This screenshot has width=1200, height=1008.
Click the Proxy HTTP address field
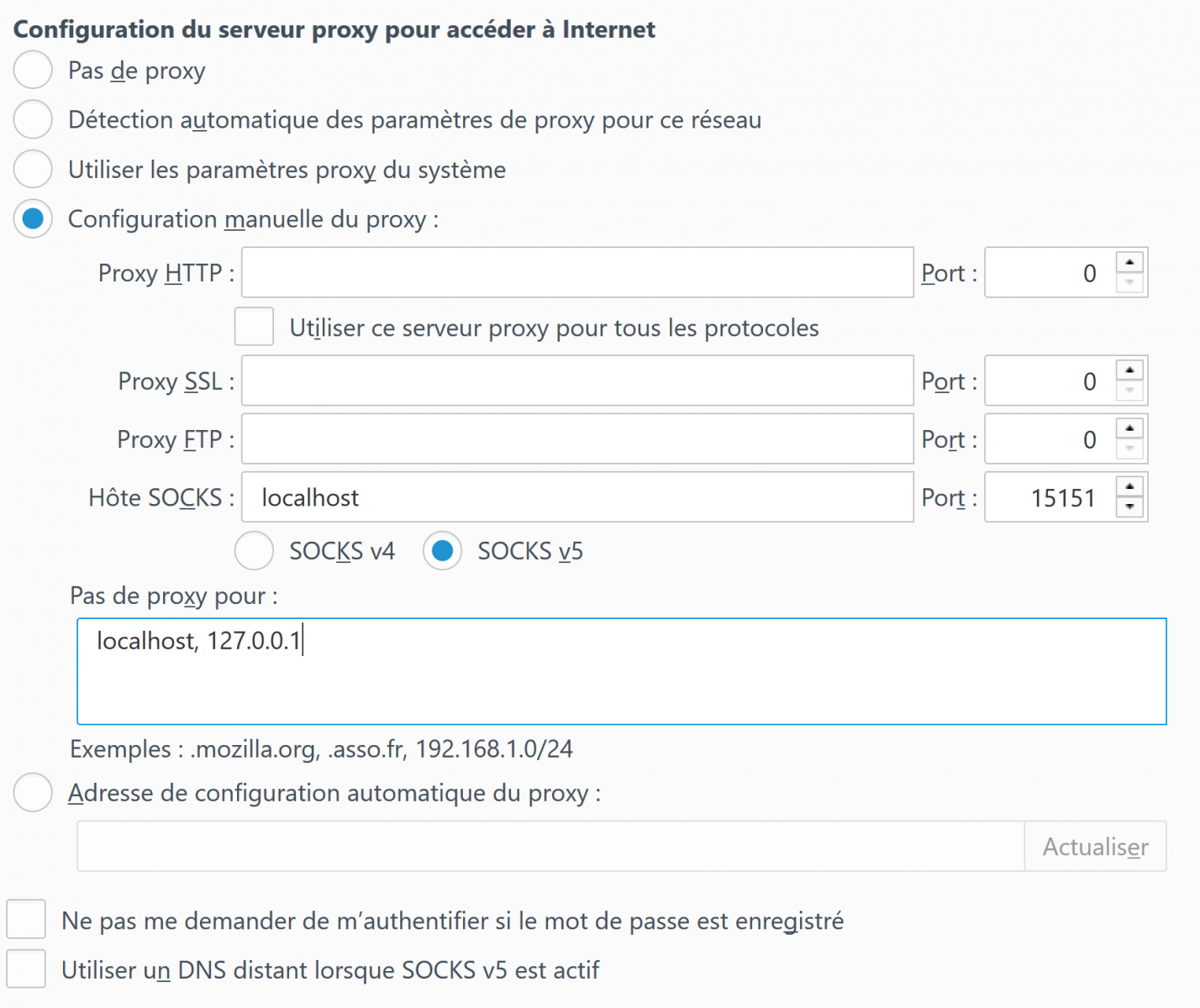[x=576, y=273]
